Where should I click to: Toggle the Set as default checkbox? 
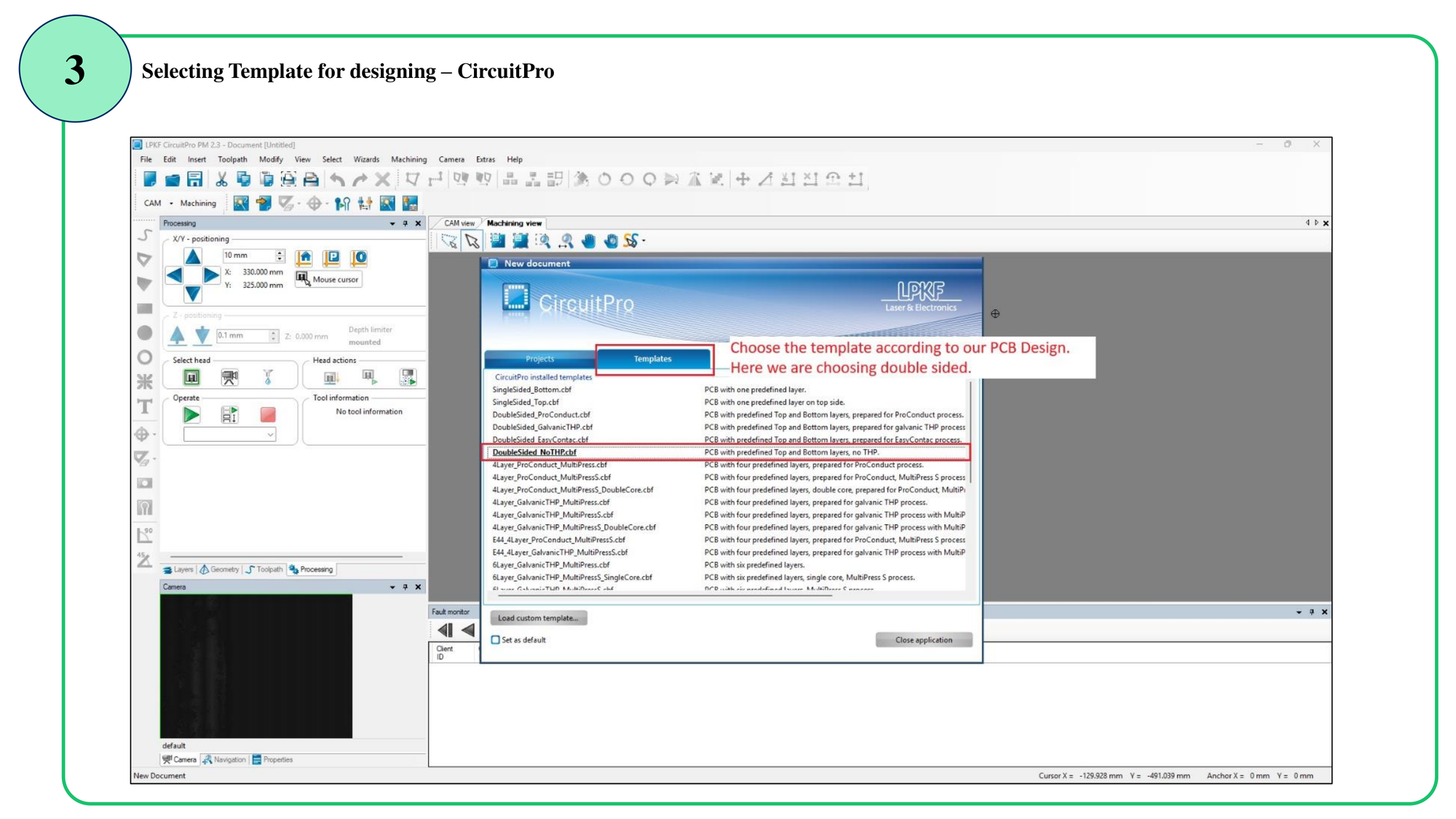[x=496, y=640]
